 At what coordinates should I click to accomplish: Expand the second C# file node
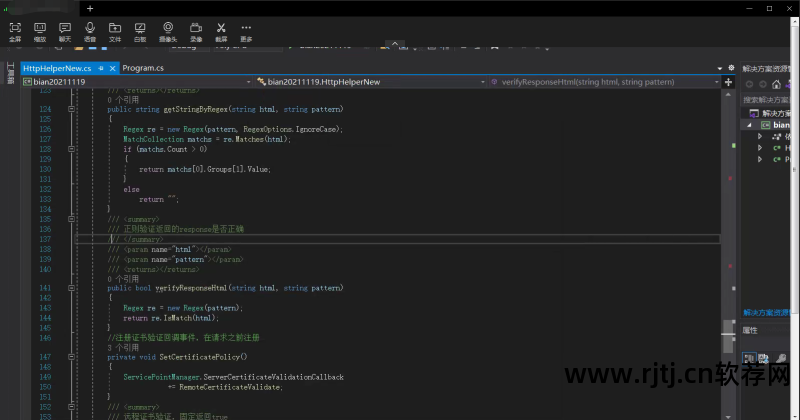[760, 159]
